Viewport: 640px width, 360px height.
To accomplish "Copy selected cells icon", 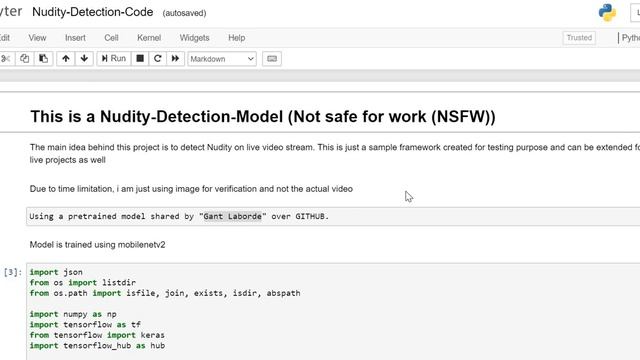I will 24,59.
